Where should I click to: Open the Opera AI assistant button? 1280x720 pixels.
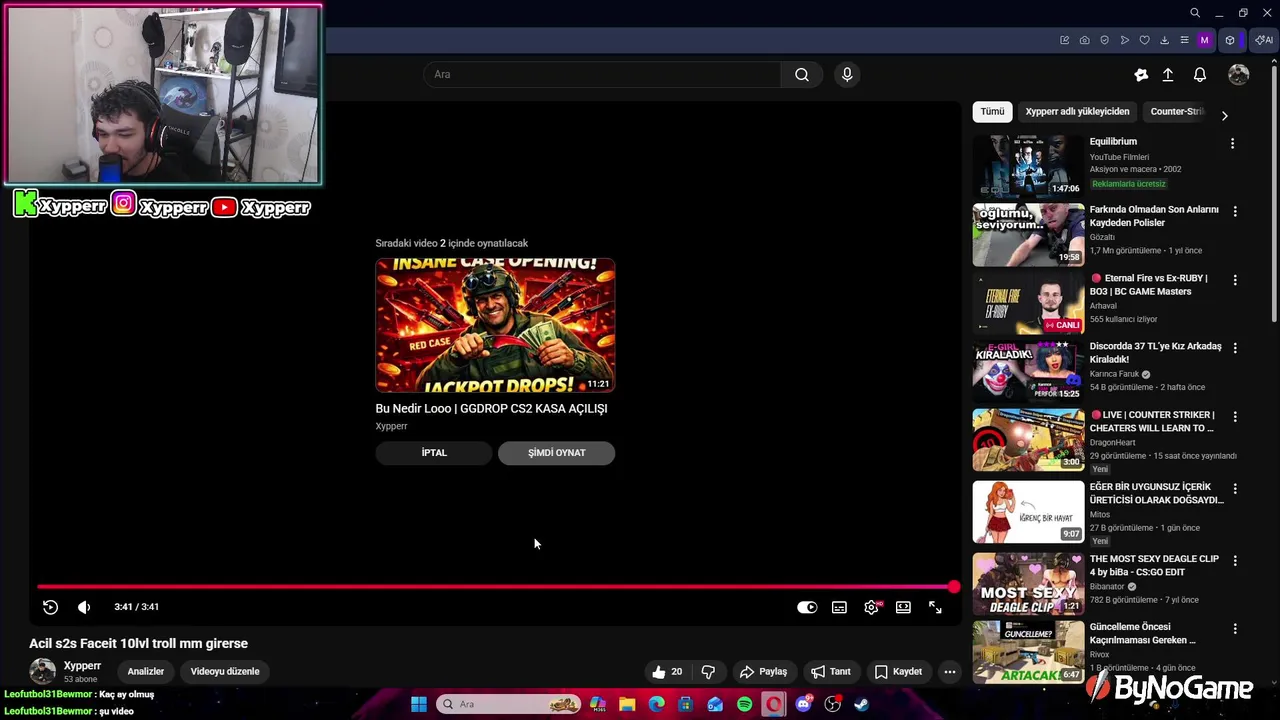pyautogui.click(x=1264, y=40)
